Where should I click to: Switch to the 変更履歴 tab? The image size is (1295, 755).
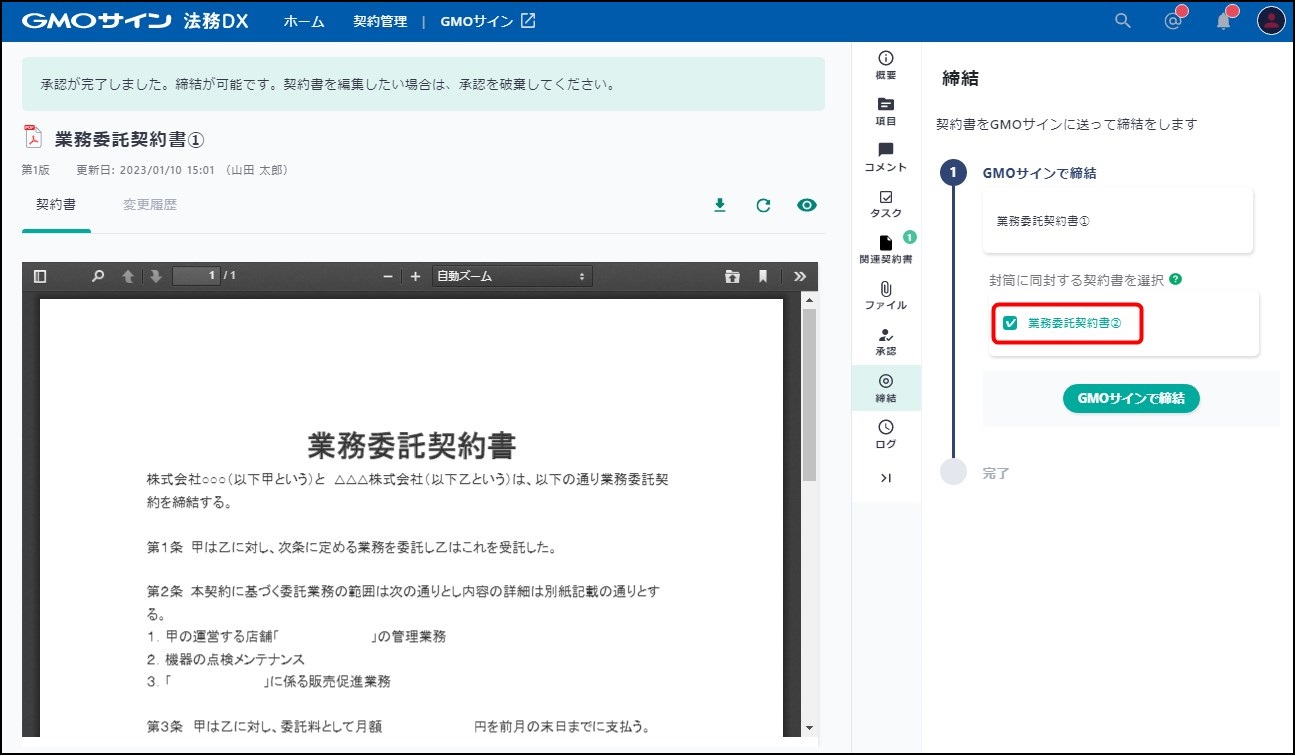point(150,205)
